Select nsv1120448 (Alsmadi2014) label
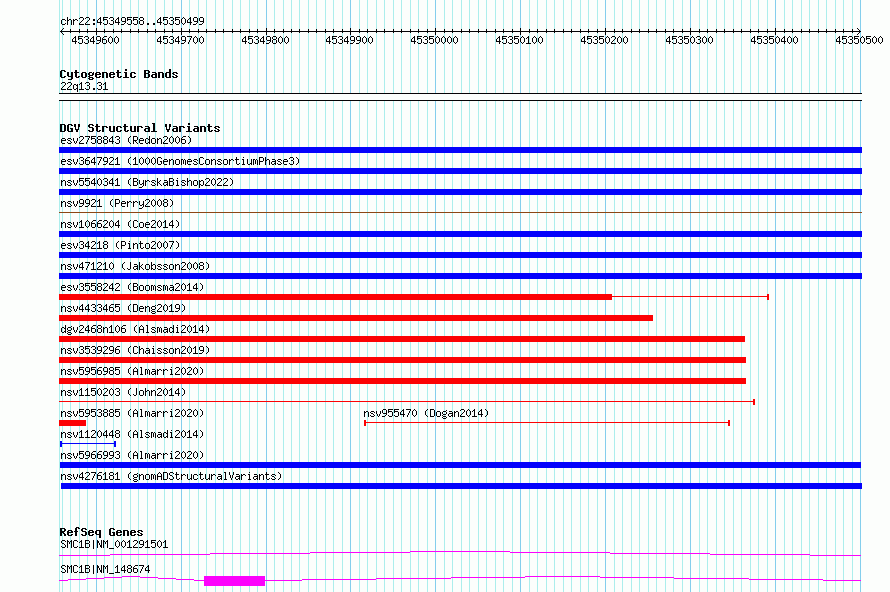Screen dimensions: 890x592 132,434
